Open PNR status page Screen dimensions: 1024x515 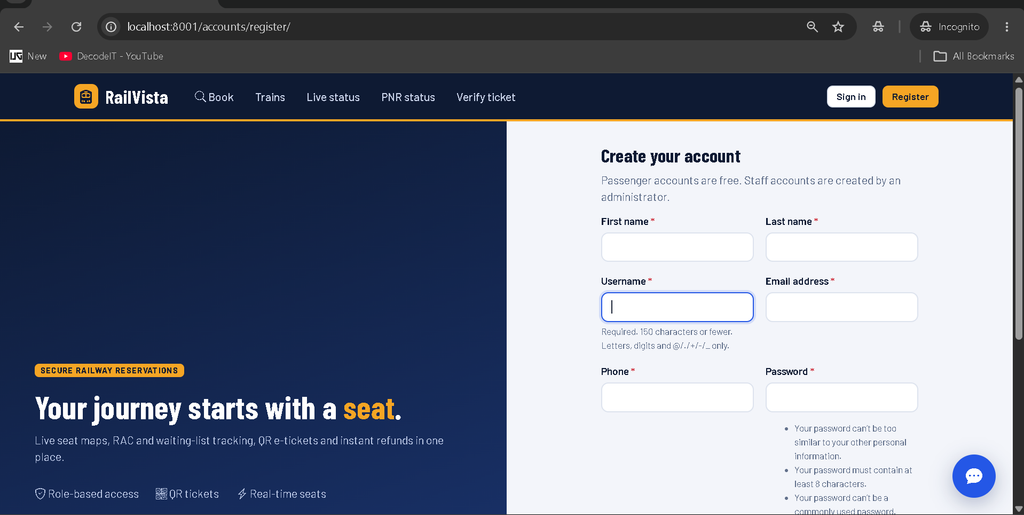[408, 97]
